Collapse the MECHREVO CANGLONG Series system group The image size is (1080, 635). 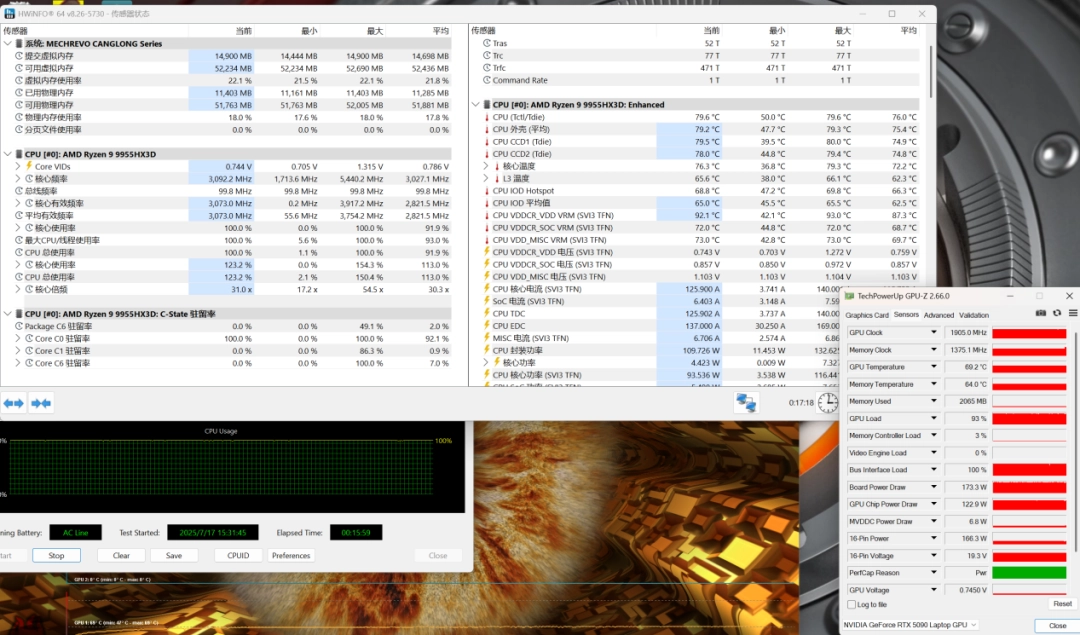tap(7, 44)
